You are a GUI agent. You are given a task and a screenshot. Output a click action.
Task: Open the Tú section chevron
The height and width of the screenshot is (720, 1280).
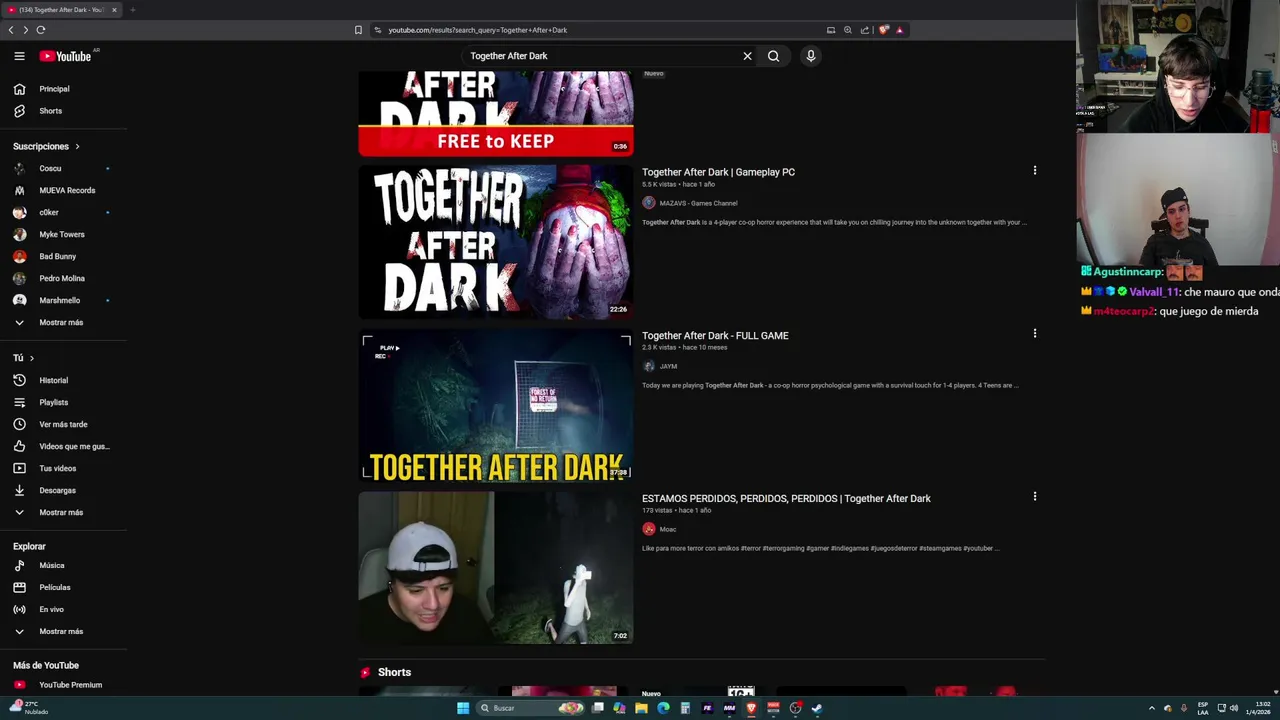(x=31, y=358)
